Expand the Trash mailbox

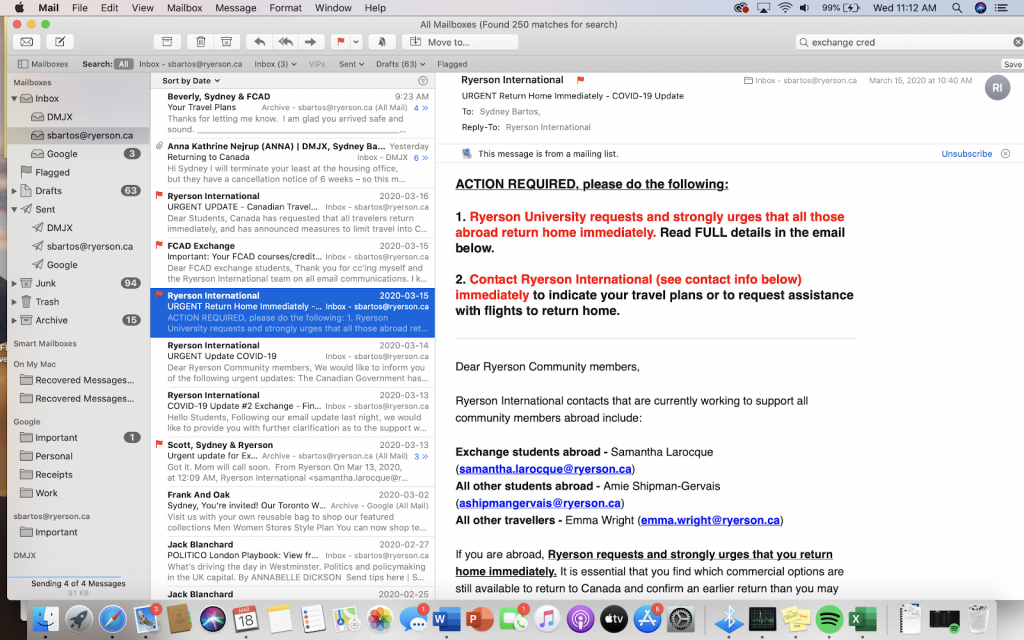pyautogui.click(x=14, y=302)
